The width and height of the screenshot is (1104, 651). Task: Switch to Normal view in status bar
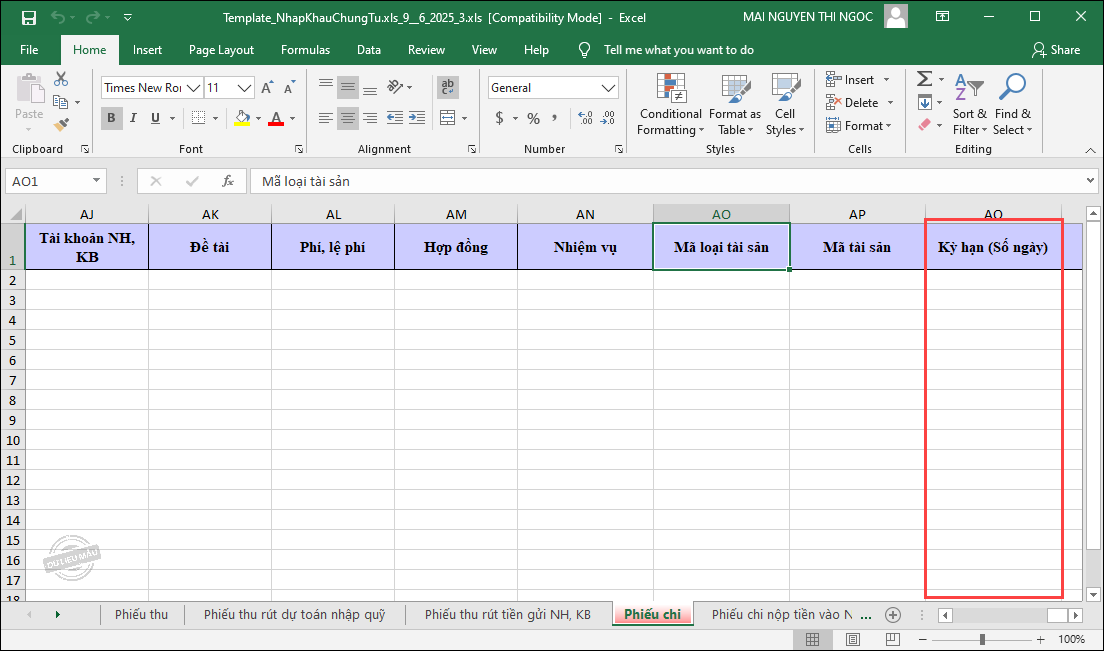click(x=813, y=639)
